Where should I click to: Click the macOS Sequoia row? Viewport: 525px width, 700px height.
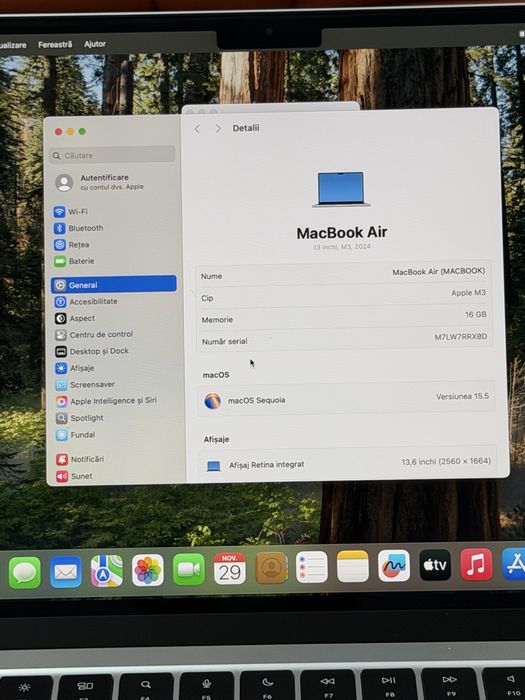point(346,399)
